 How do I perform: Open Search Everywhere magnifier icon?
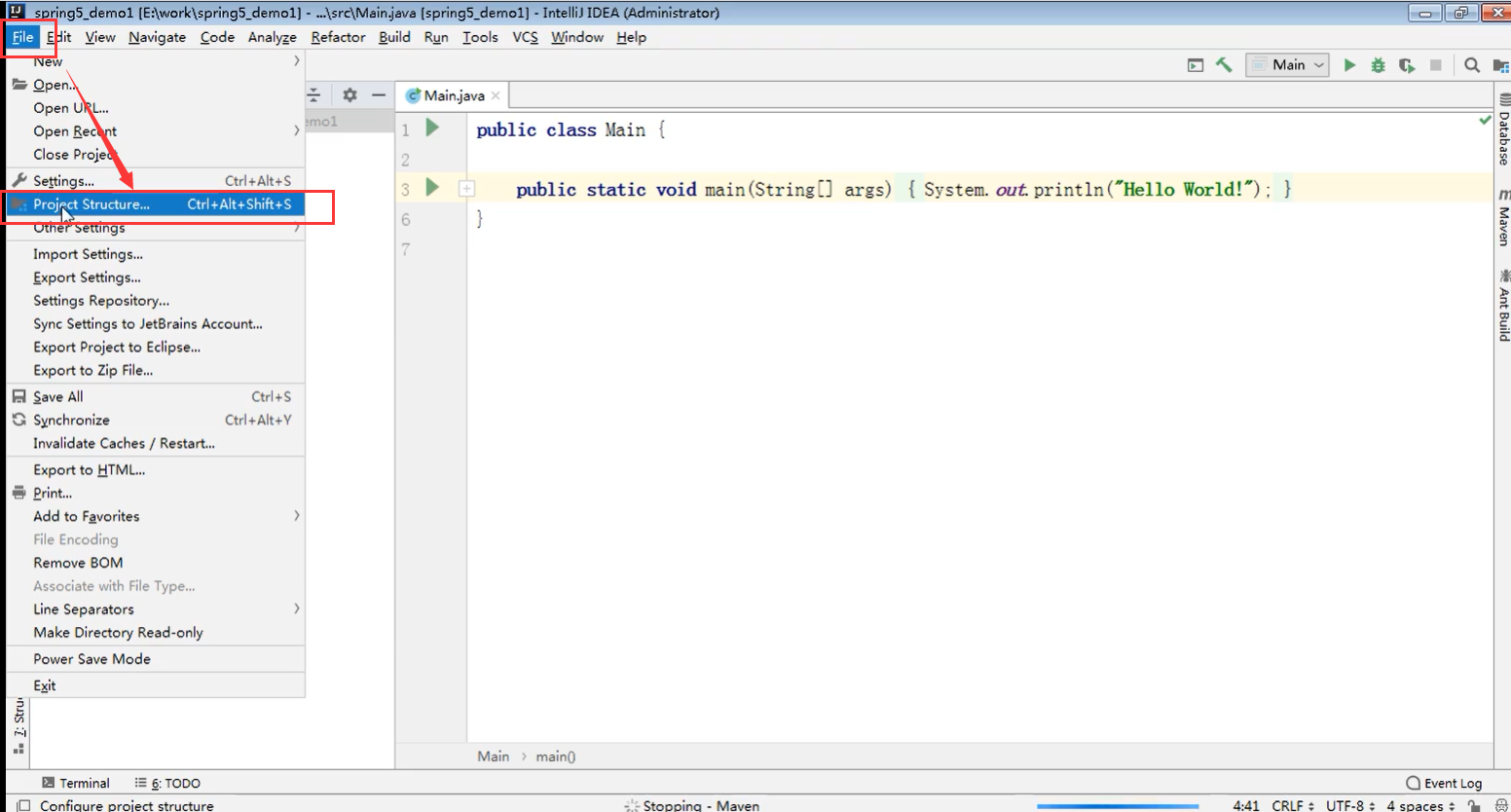(1472, 65)
